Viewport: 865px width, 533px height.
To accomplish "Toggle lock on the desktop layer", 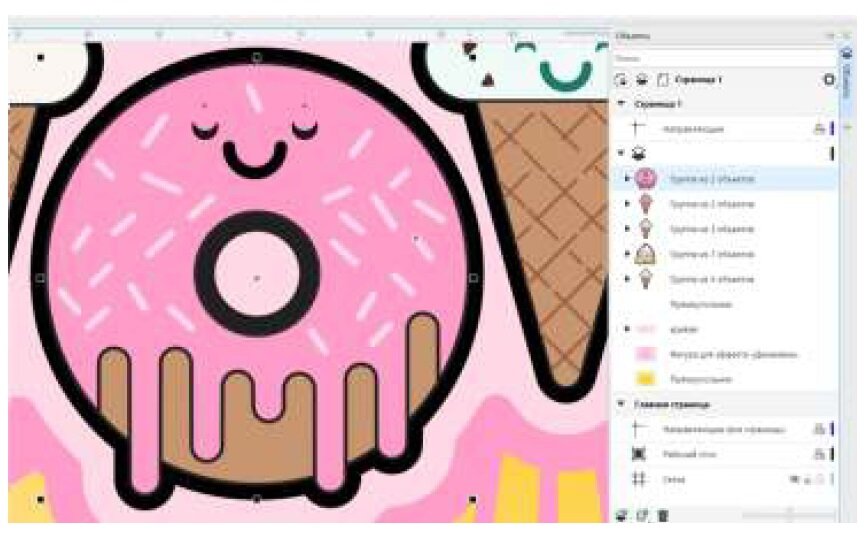I will (x=819, y=454).
